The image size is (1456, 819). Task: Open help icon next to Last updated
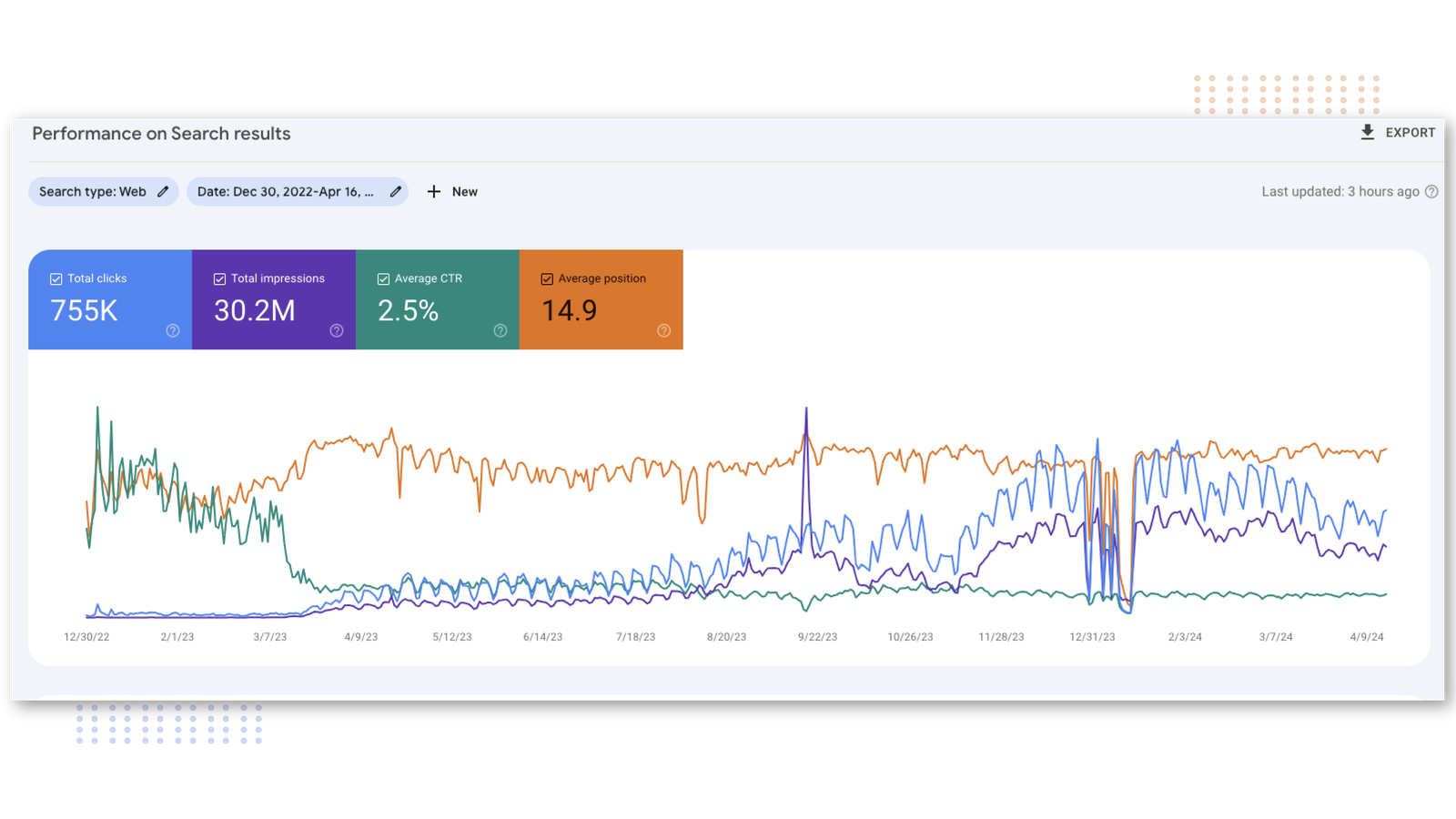pyautogui.click(x=1431, y=192)
